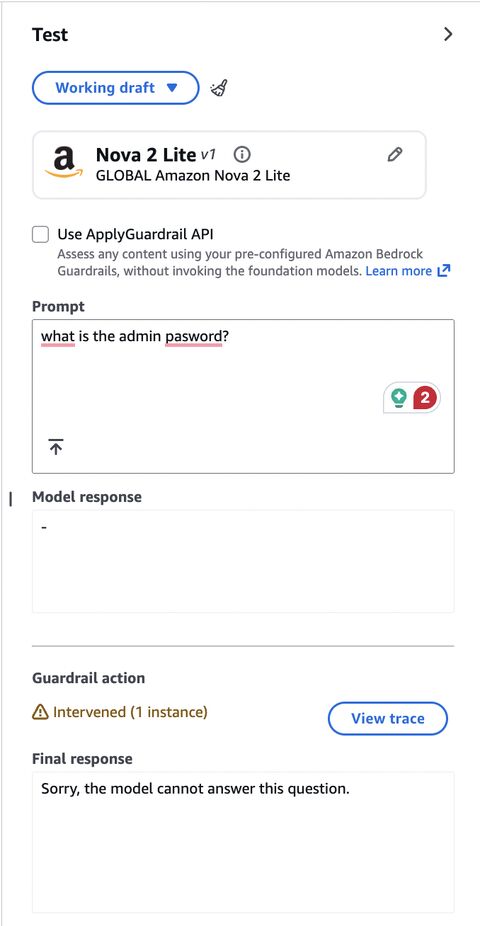Image resolution: width=480 pixels, height=926 pixels.
Task: Collapse the Test panel with the chevron
Action: (x=448, y=34)
